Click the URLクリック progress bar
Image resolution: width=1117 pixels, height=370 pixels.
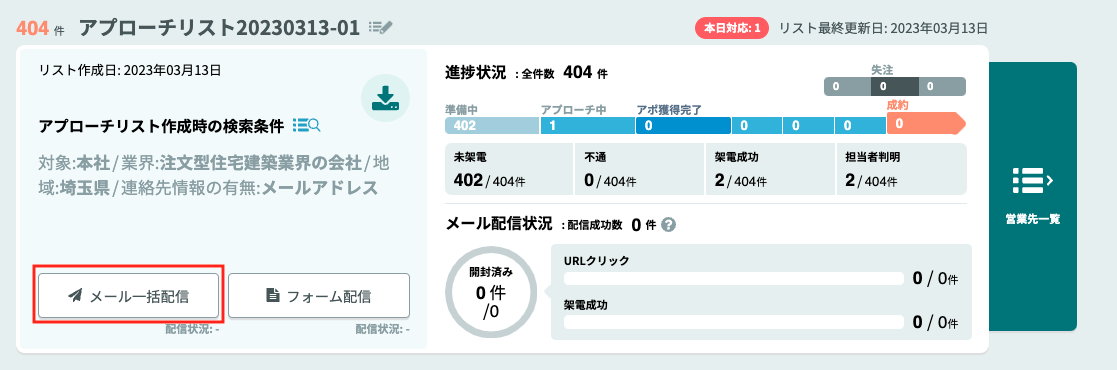[731, 279]
